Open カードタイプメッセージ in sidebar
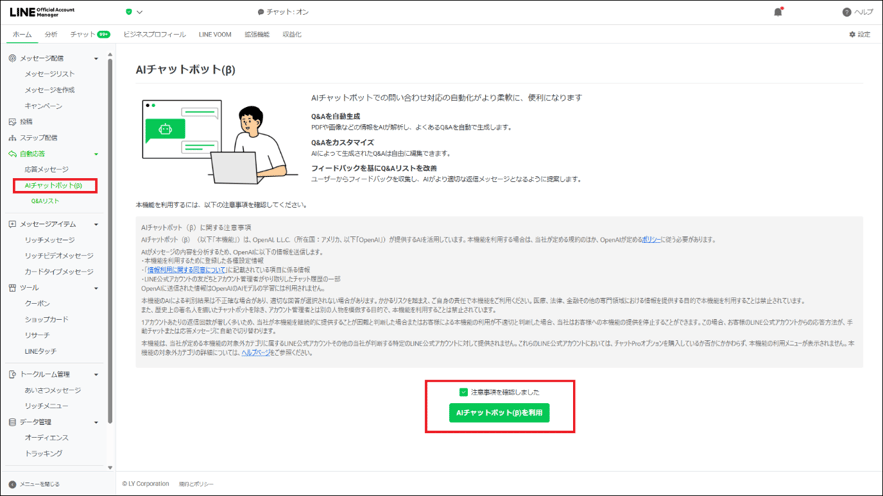 point(59,272)
